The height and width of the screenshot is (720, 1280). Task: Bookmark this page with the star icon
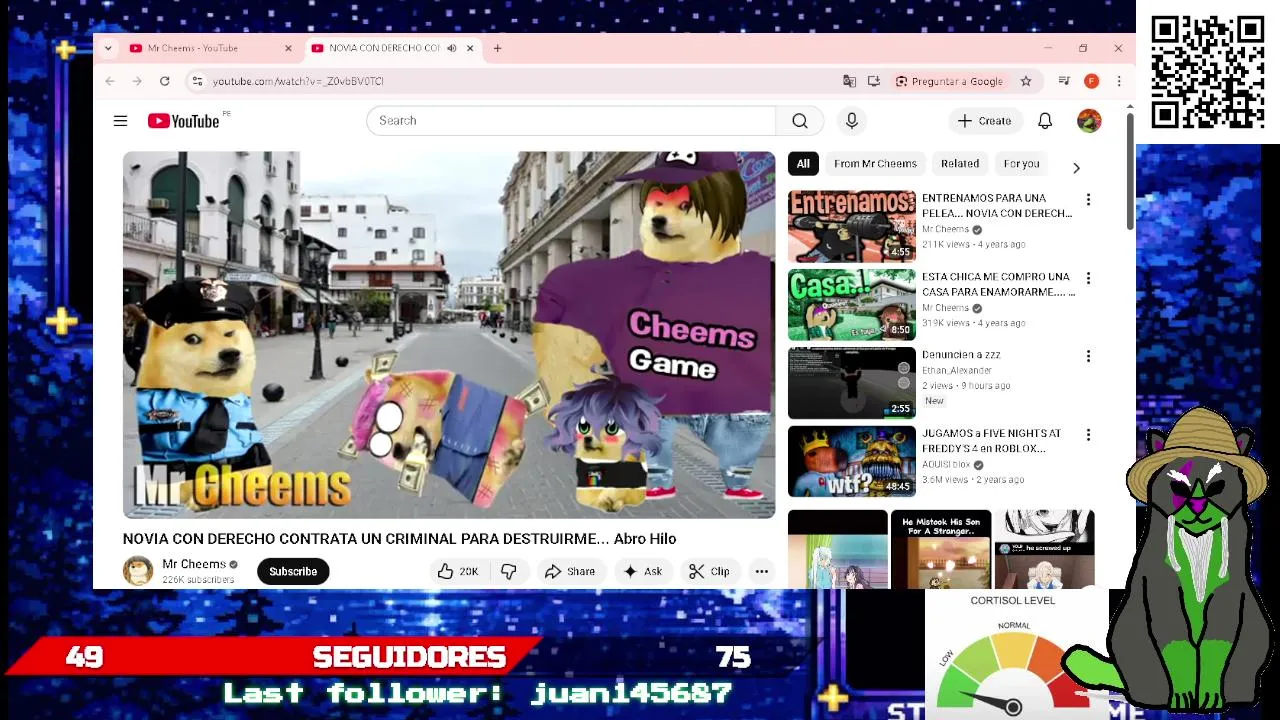tap(1026, 81)
